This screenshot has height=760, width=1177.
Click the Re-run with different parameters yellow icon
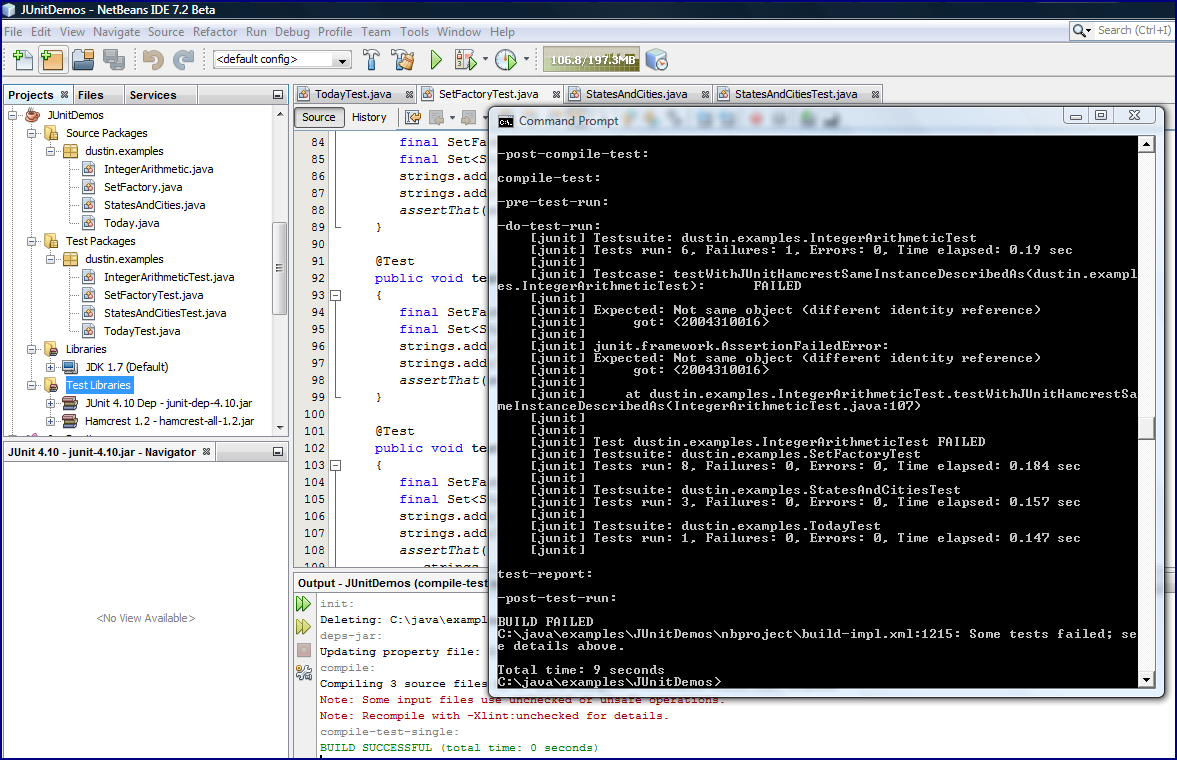click(303, 626)
